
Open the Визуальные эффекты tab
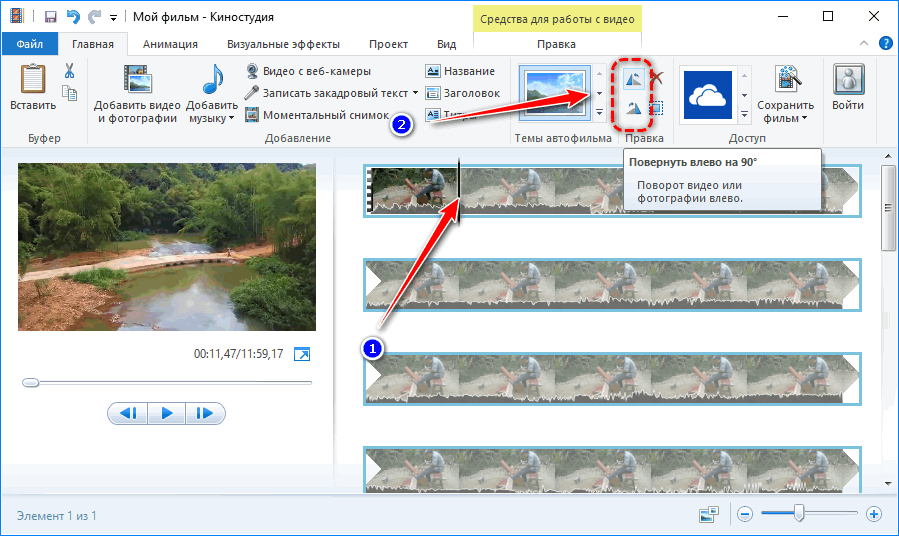(283, 44)
